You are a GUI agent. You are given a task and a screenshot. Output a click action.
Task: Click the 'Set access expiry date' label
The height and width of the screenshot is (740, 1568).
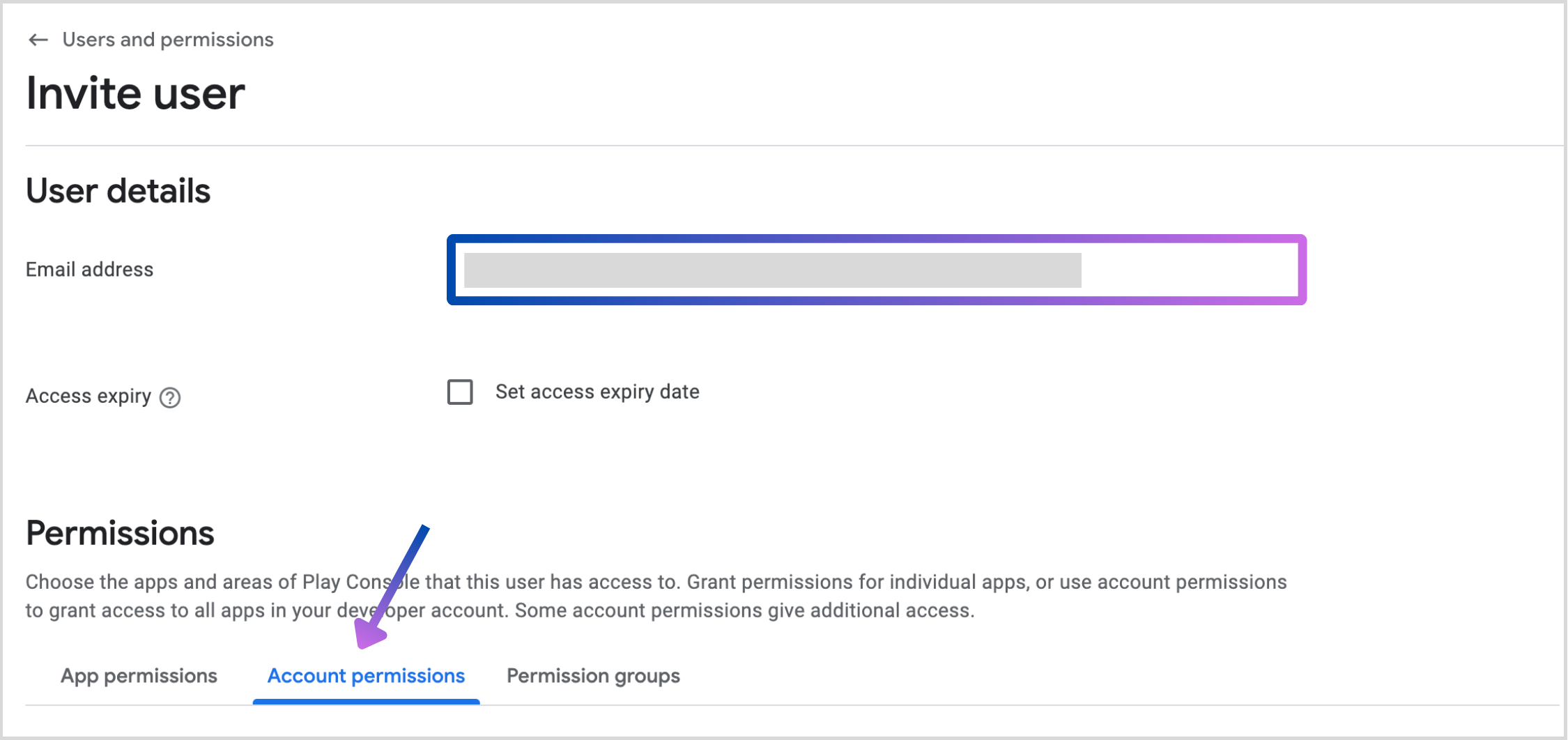click(x=597, y=392)
